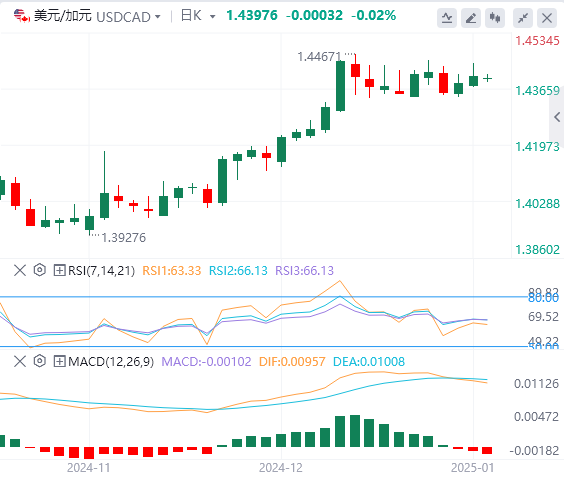The width and height of the screenshot is (564, 481).
Task: Click the MACD(12,26,9) indicator label
Action: point(111,362)
